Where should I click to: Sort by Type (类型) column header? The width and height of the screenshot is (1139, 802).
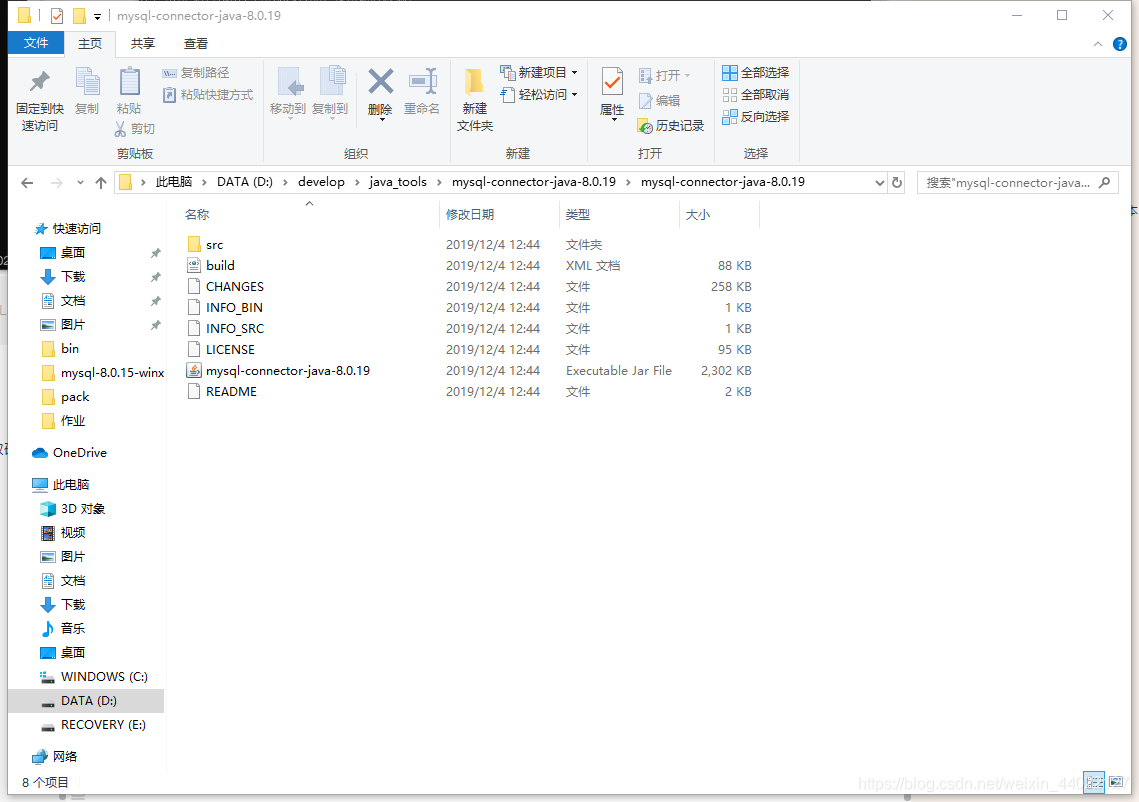tap(577, 215)
